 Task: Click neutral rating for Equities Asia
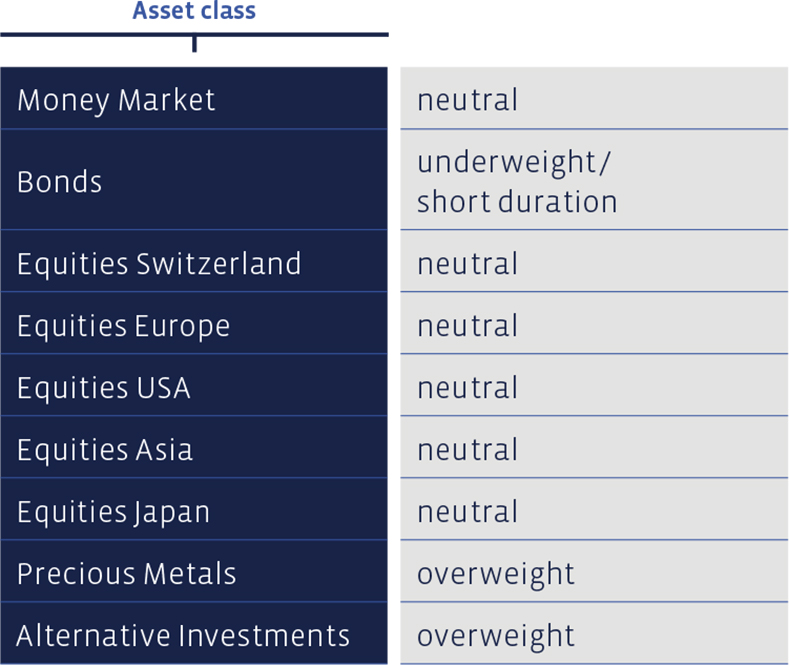pos(467,450)
